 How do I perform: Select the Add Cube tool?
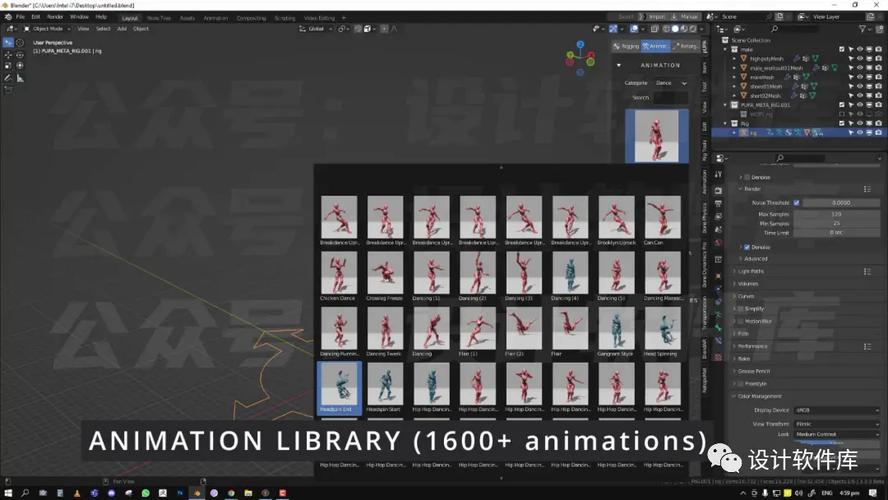click(8, 90)
